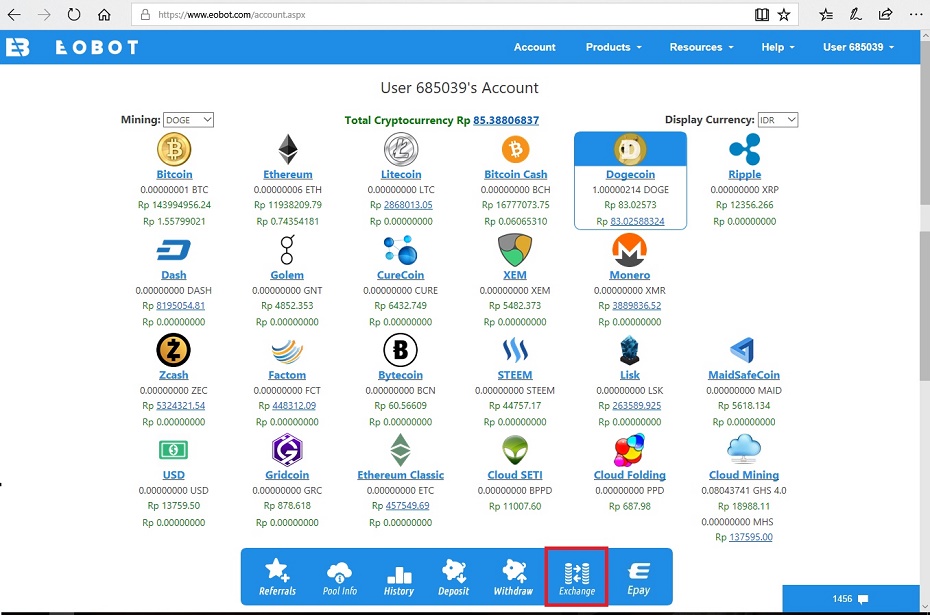
Task: Click the Cloud Mining cloud icon
Action: pos(744,448)
